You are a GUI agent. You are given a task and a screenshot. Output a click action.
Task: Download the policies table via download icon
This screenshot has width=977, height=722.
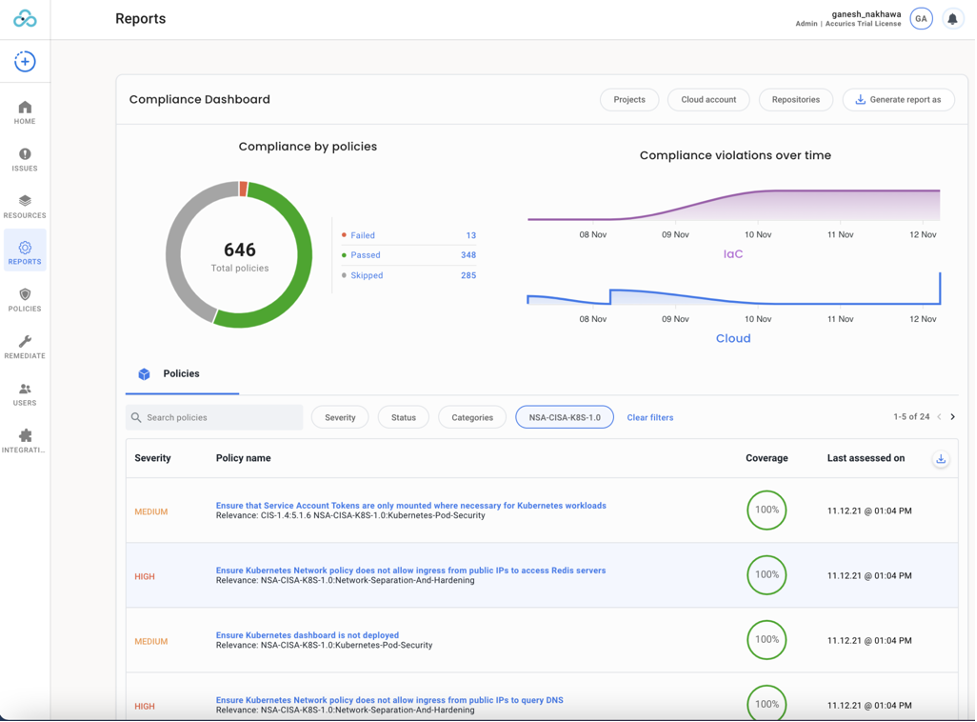click(941, 459)
